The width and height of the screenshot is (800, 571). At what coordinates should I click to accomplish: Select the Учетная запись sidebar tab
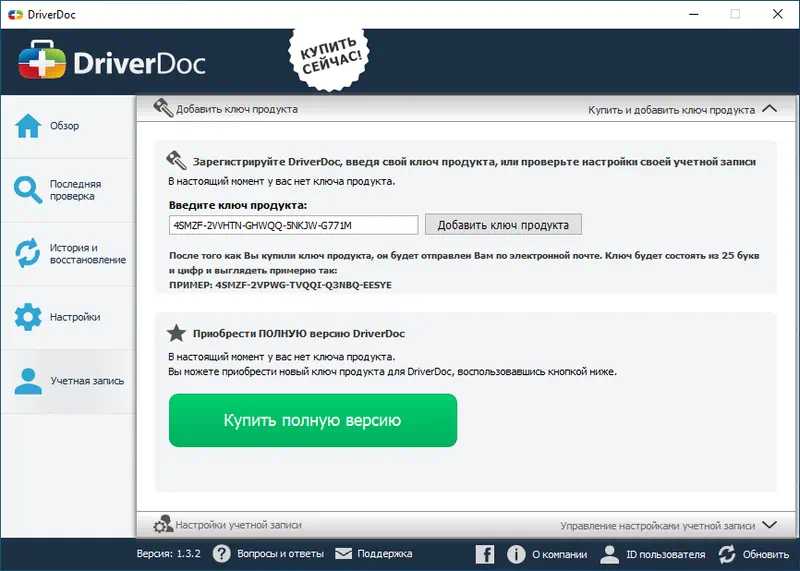pyautogui.click(x=68, y=381)
